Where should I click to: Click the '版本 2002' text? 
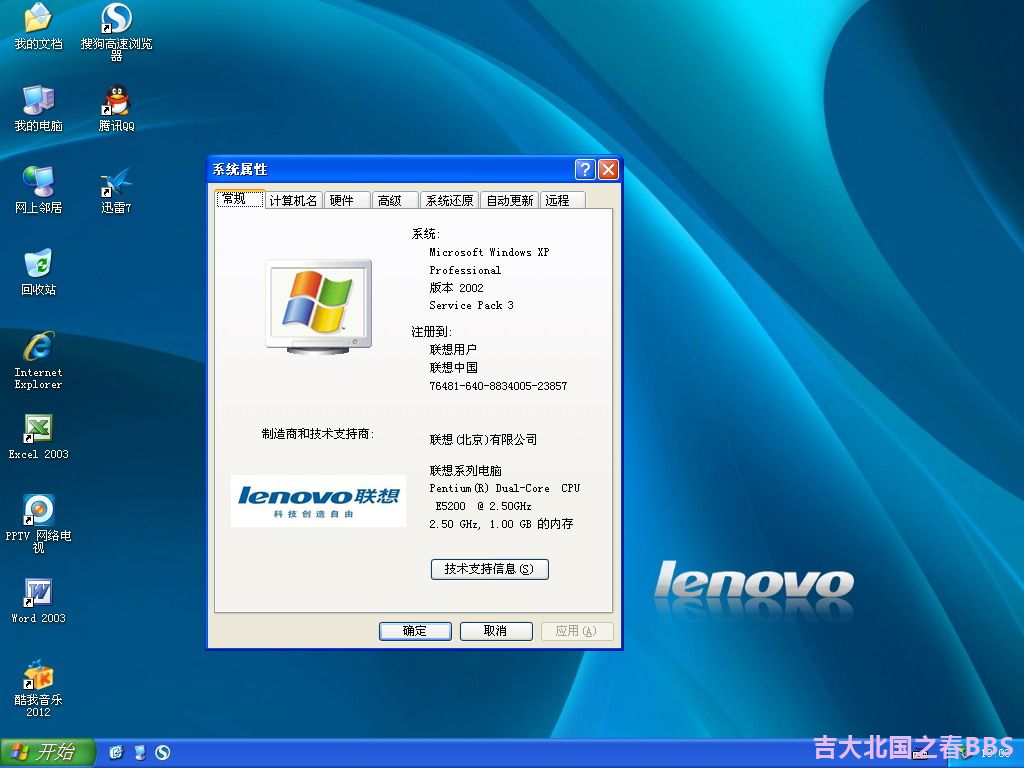point(456,288)
